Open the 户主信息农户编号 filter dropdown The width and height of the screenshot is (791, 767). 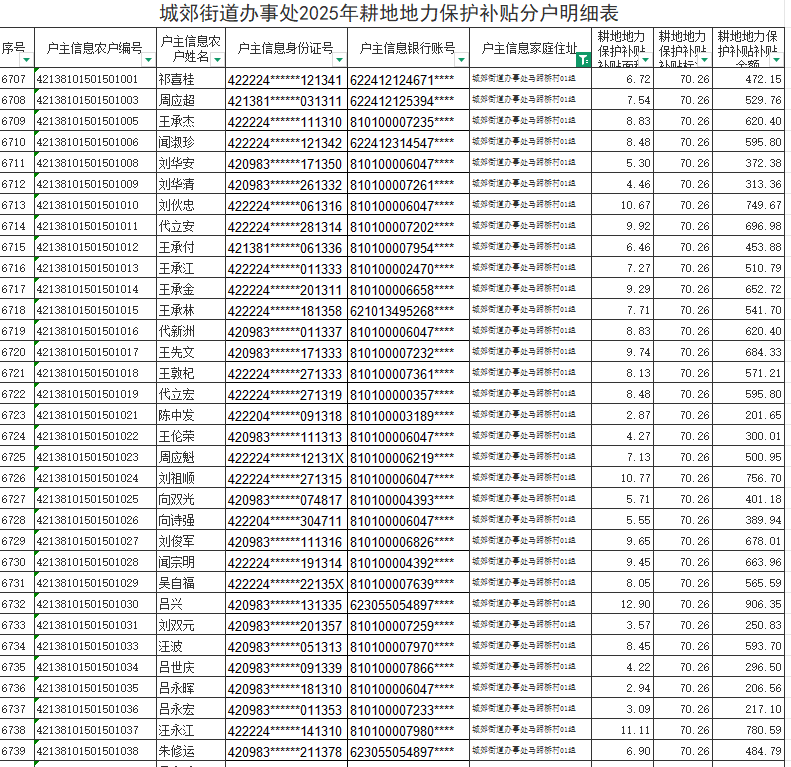(148, 60)
